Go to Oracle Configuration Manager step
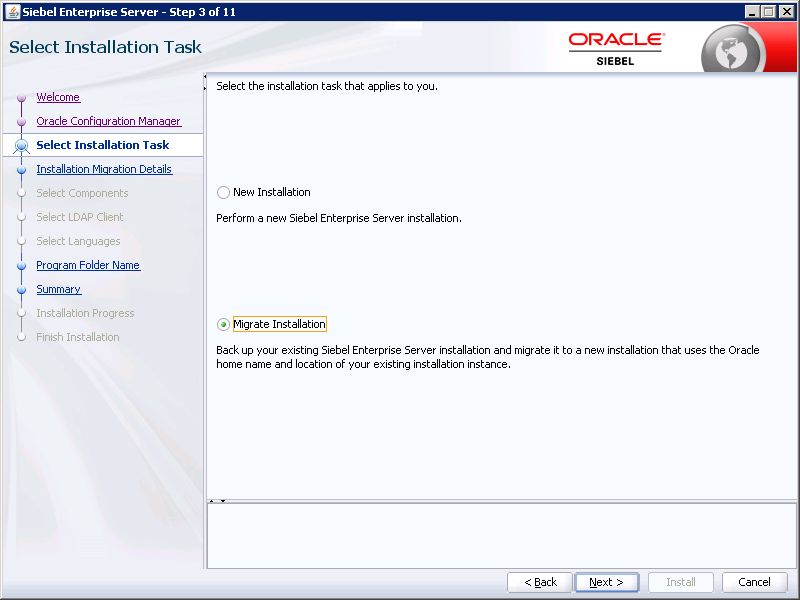The width and height of the screenshot is (800, 600). click(x=108, y=121)
